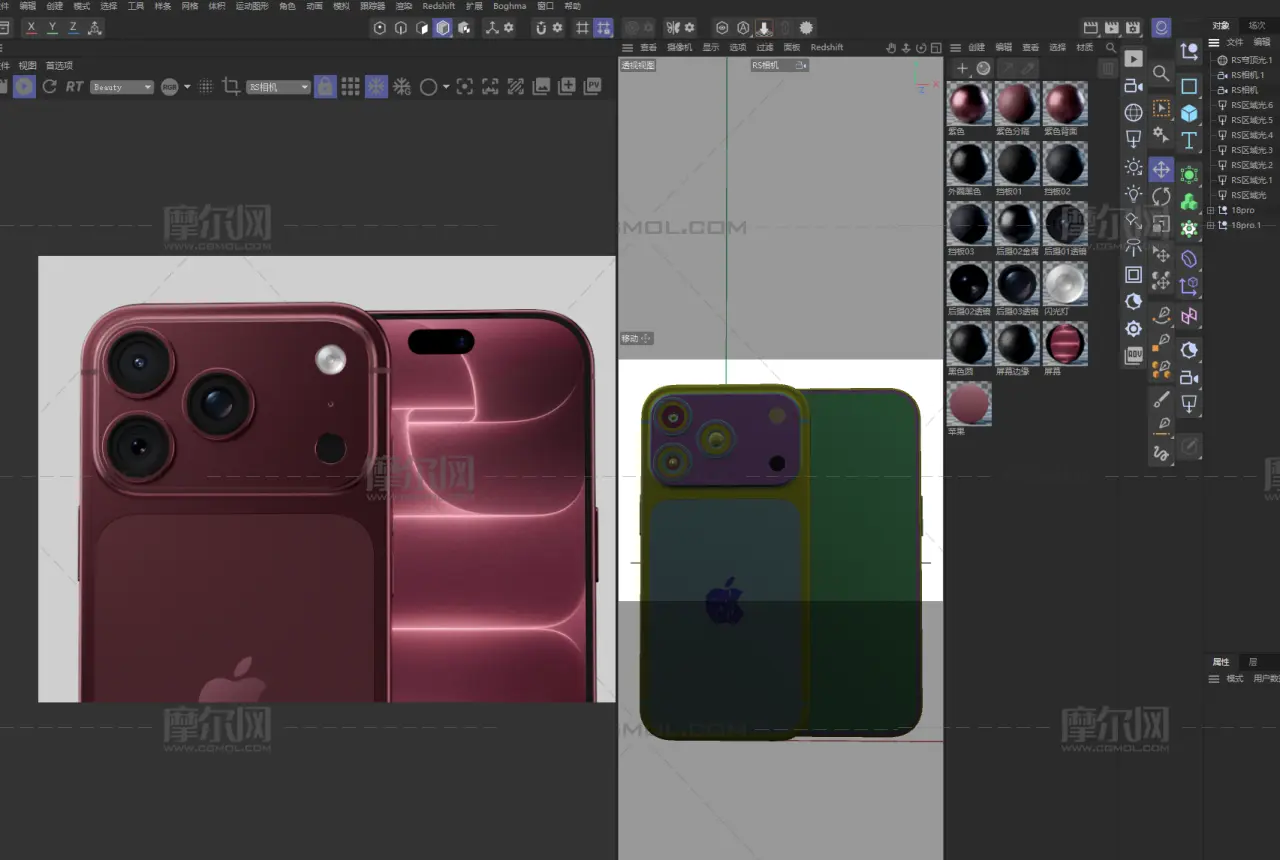Add a cube primitive from blue cube icon

coord(1189,113)
